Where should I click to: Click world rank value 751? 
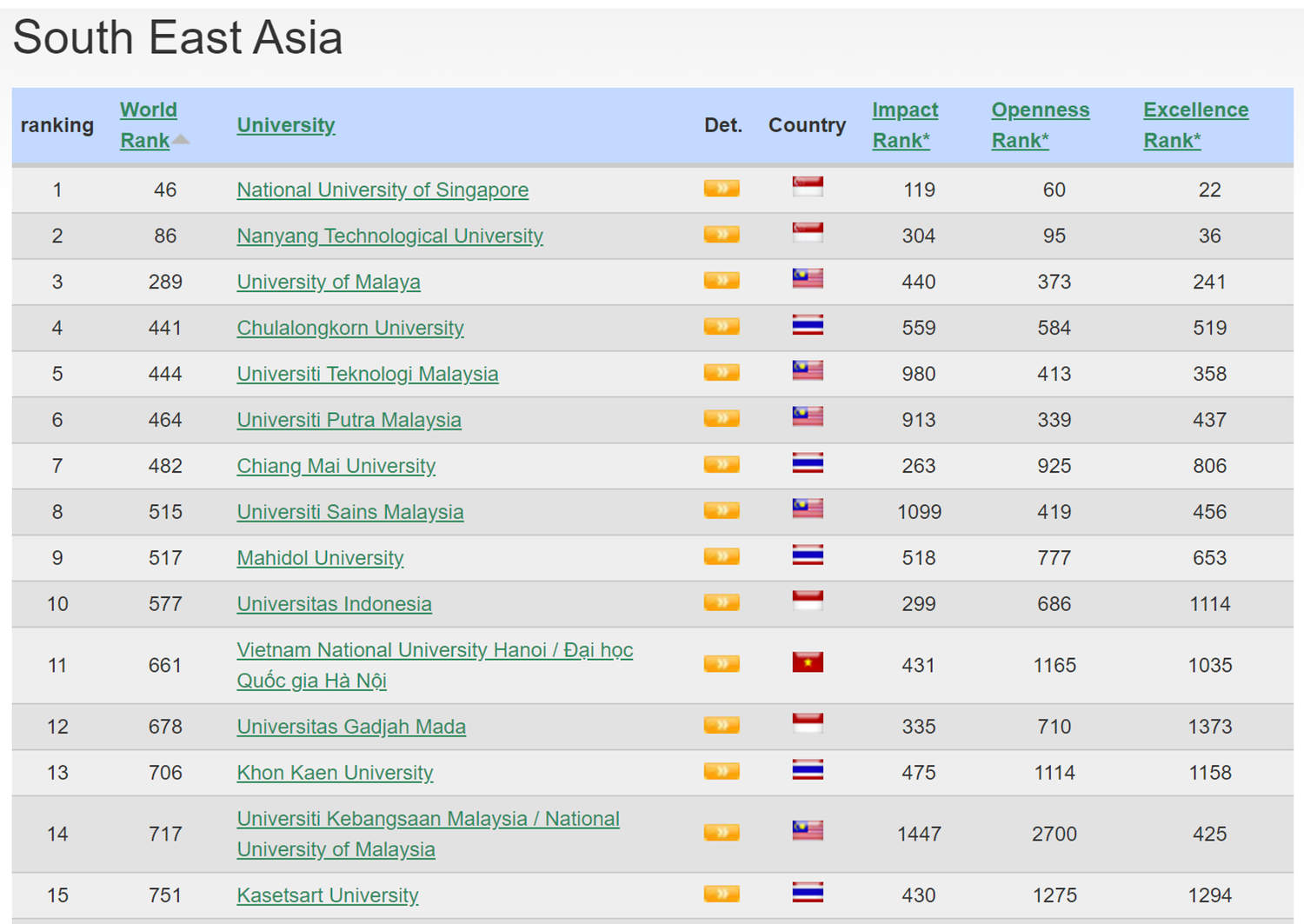[165, 895]
